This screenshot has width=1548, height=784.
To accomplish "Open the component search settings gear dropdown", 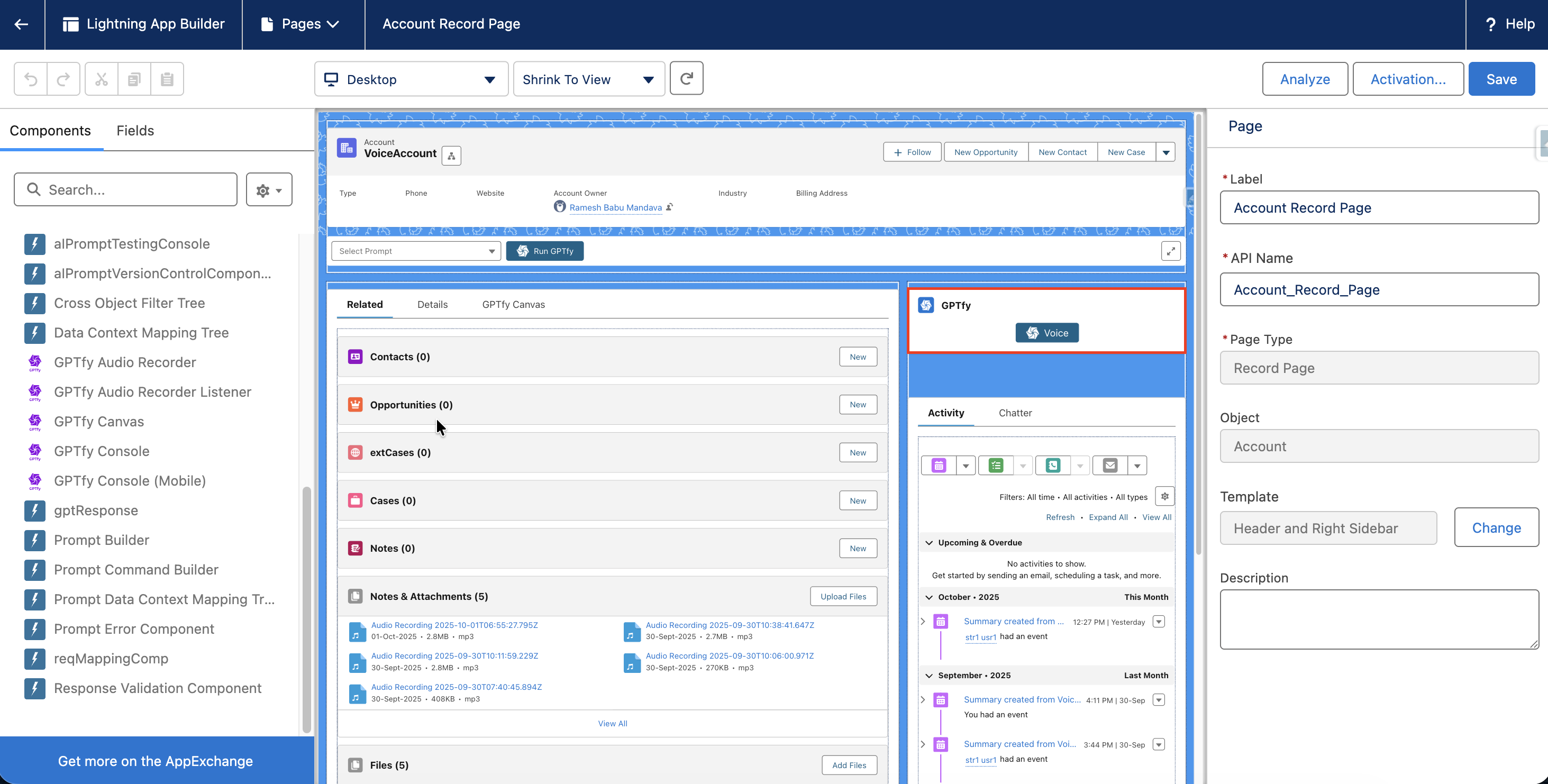I will 269,190.
